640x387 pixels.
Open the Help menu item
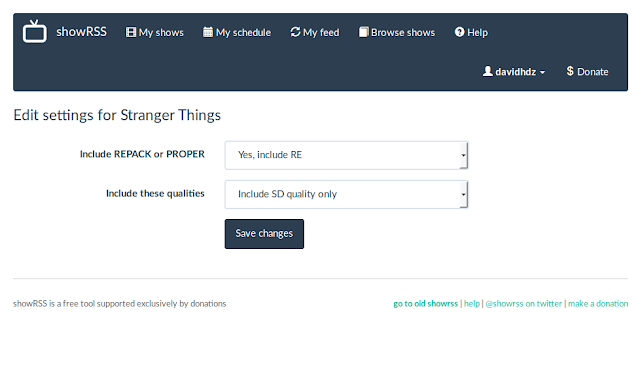click(x=471, y=32)
